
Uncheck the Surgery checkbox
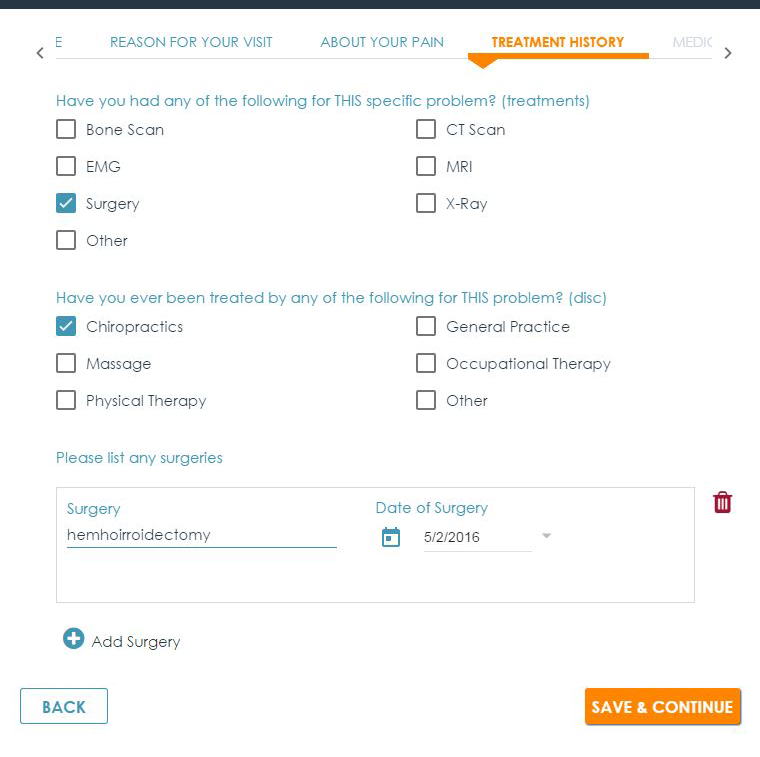[66, 204]
